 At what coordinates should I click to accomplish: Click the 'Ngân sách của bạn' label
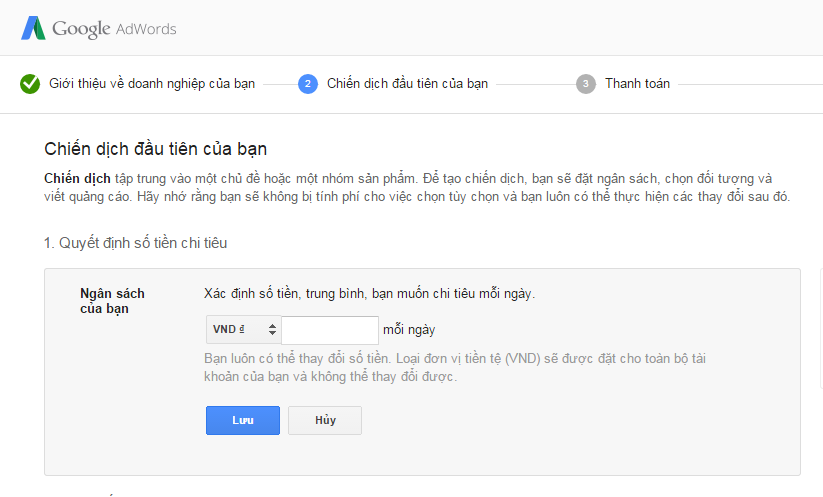[112, 301]
